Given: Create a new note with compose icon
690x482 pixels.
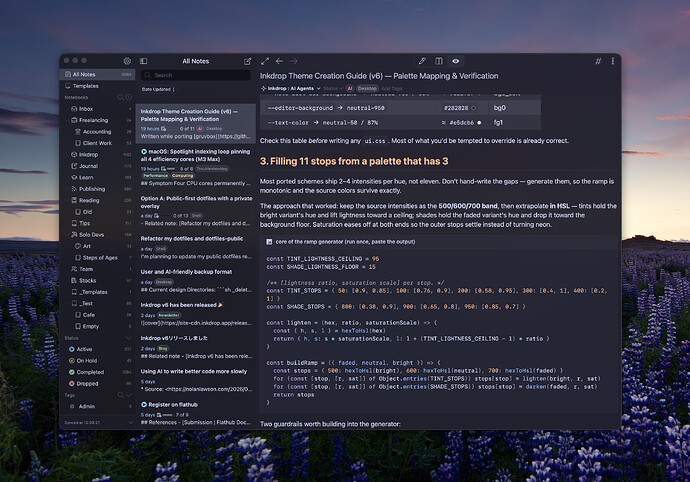Looking at the screenshot, I should pos(248,61).
